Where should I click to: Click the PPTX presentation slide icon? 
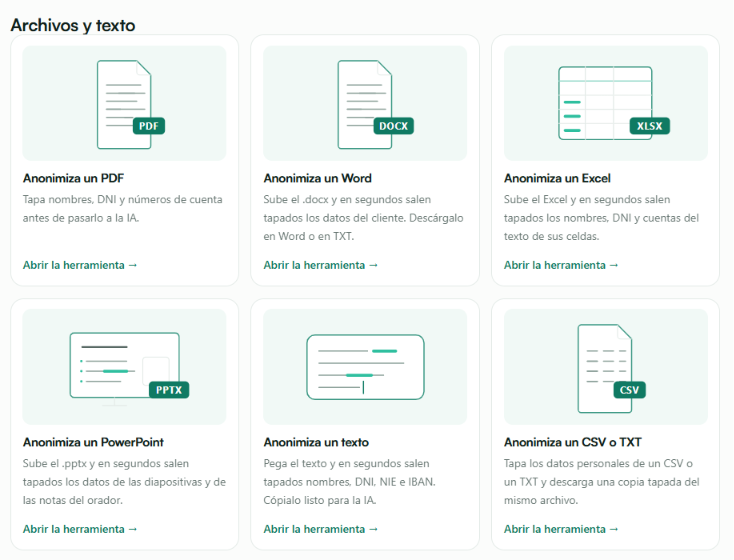point(129,368)
